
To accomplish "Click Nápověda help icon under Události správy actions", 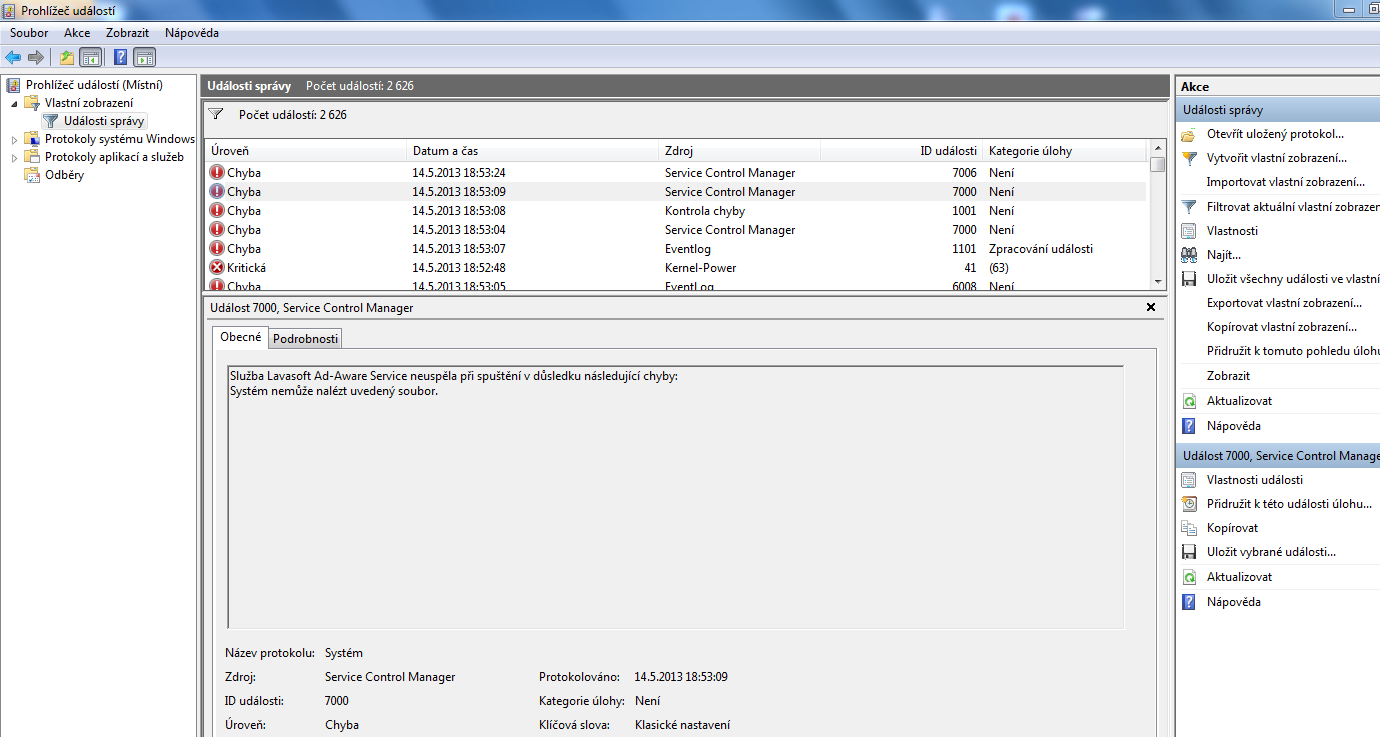I will 1189,426.
